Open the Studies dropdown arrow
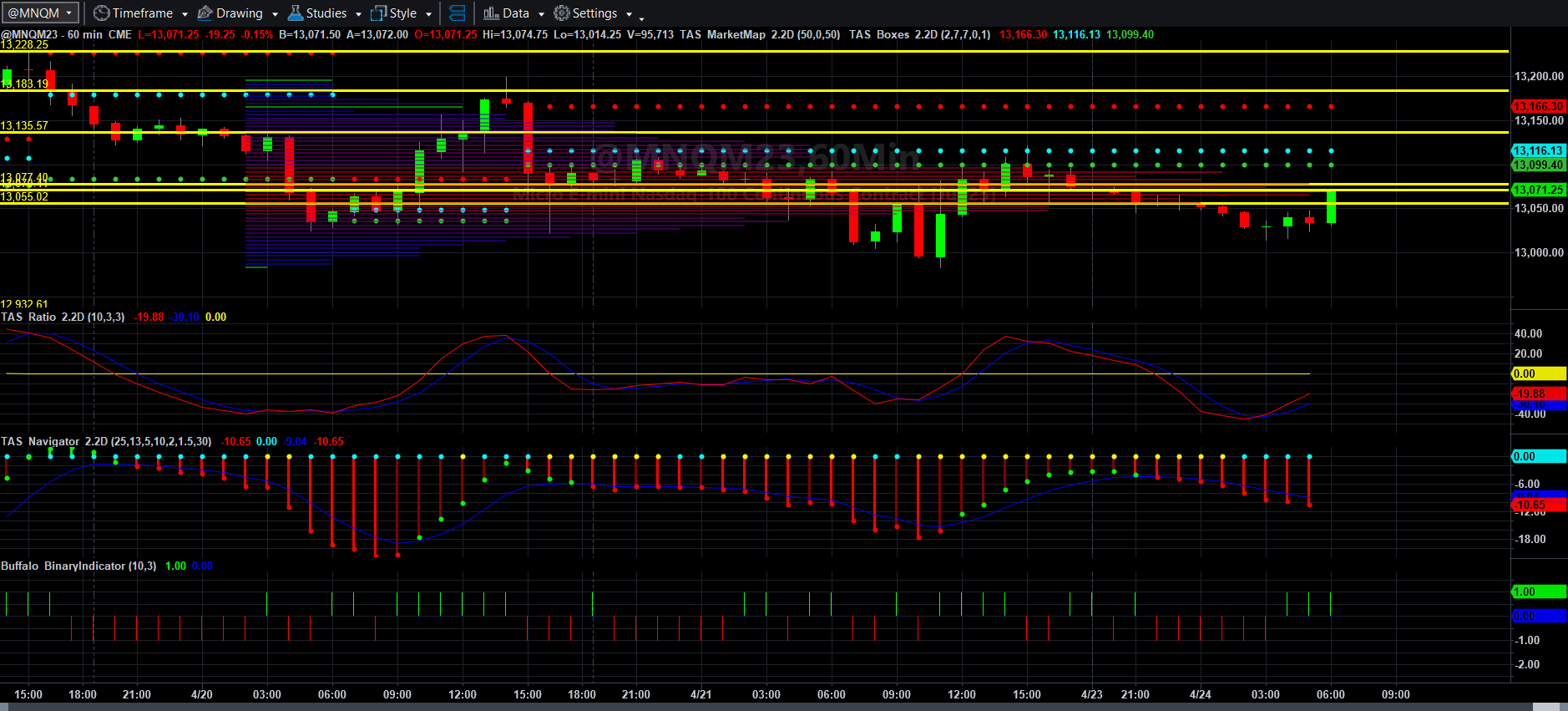Viewport: 1568px width, 711px height. click(358, 14)
